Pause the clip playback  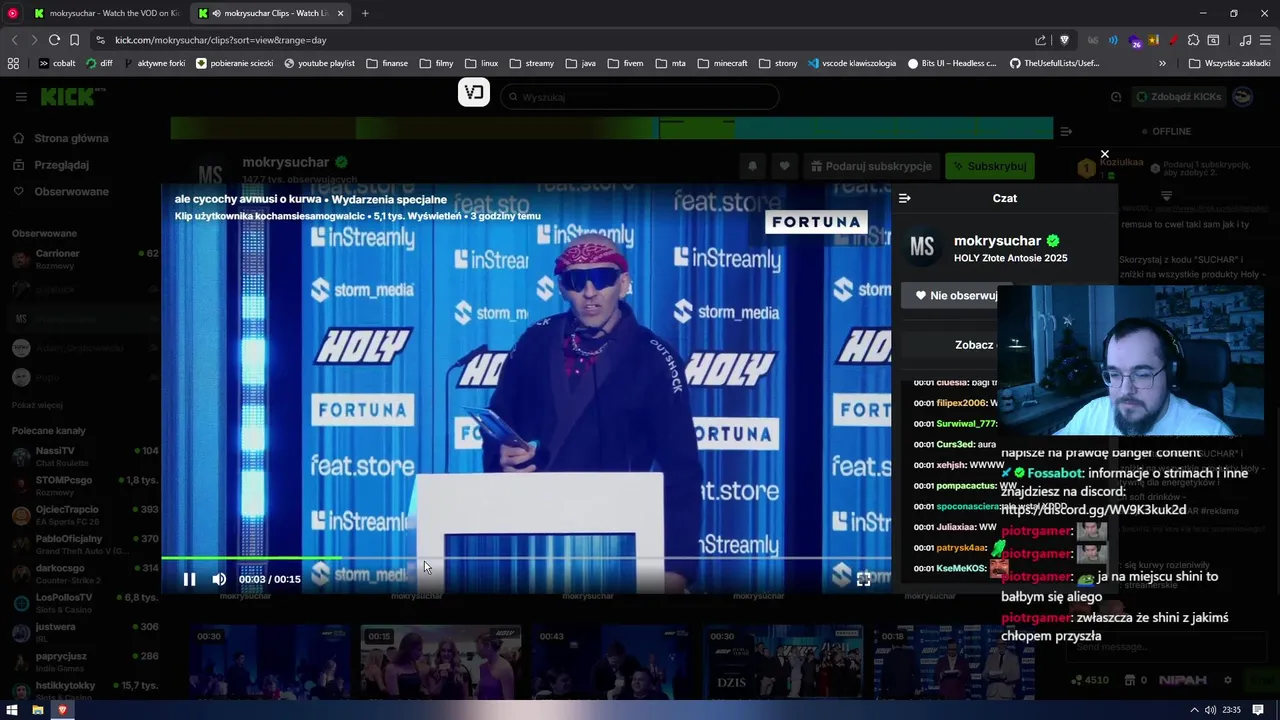(x=189, y=579)
